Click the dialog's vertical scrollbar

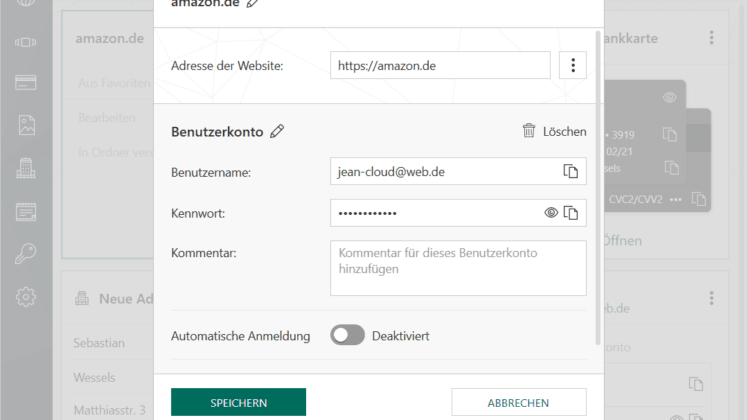coord(598,187)
